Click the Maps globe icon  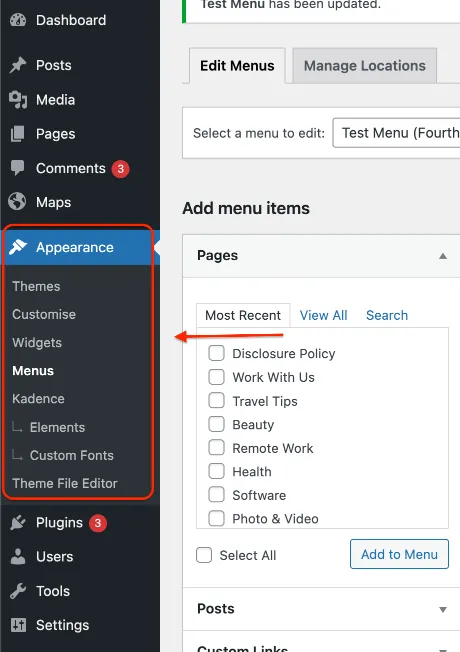click(x=17, y=202)
